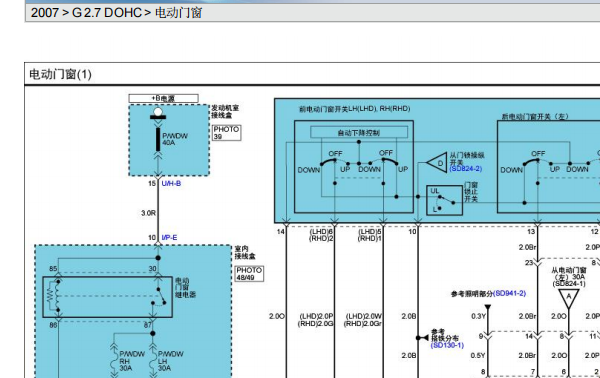Click the 2007 breadcrumb item

tap(44, 13)
